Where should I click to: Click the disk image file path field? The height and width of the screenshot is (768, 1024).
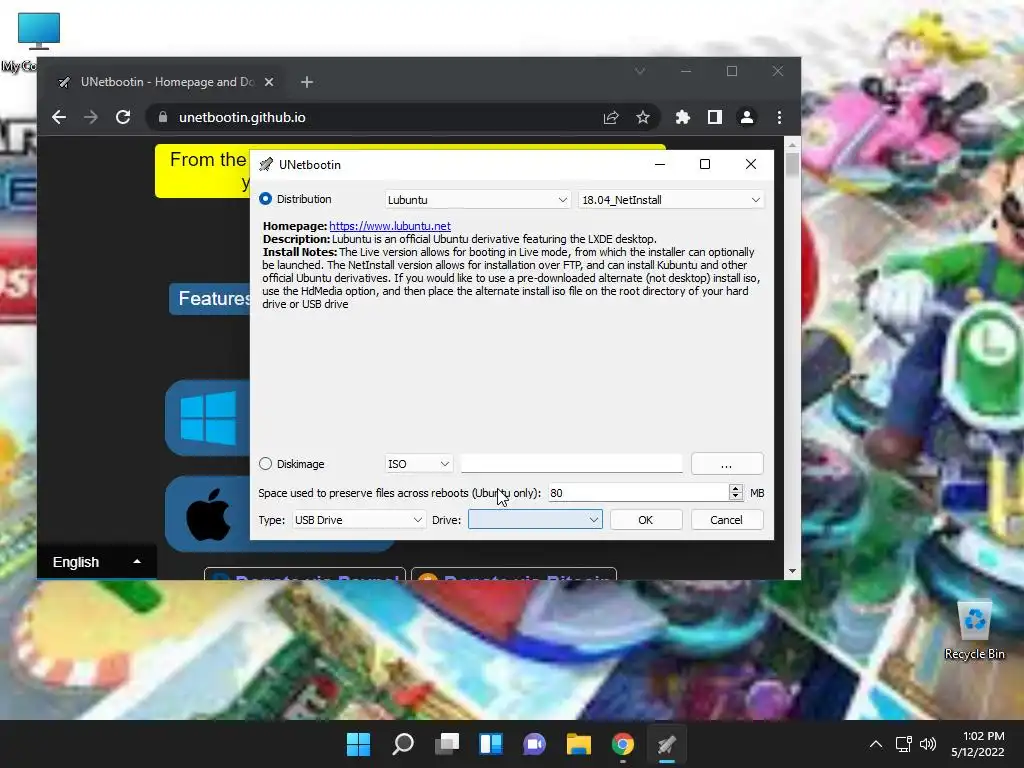(571, 464)
